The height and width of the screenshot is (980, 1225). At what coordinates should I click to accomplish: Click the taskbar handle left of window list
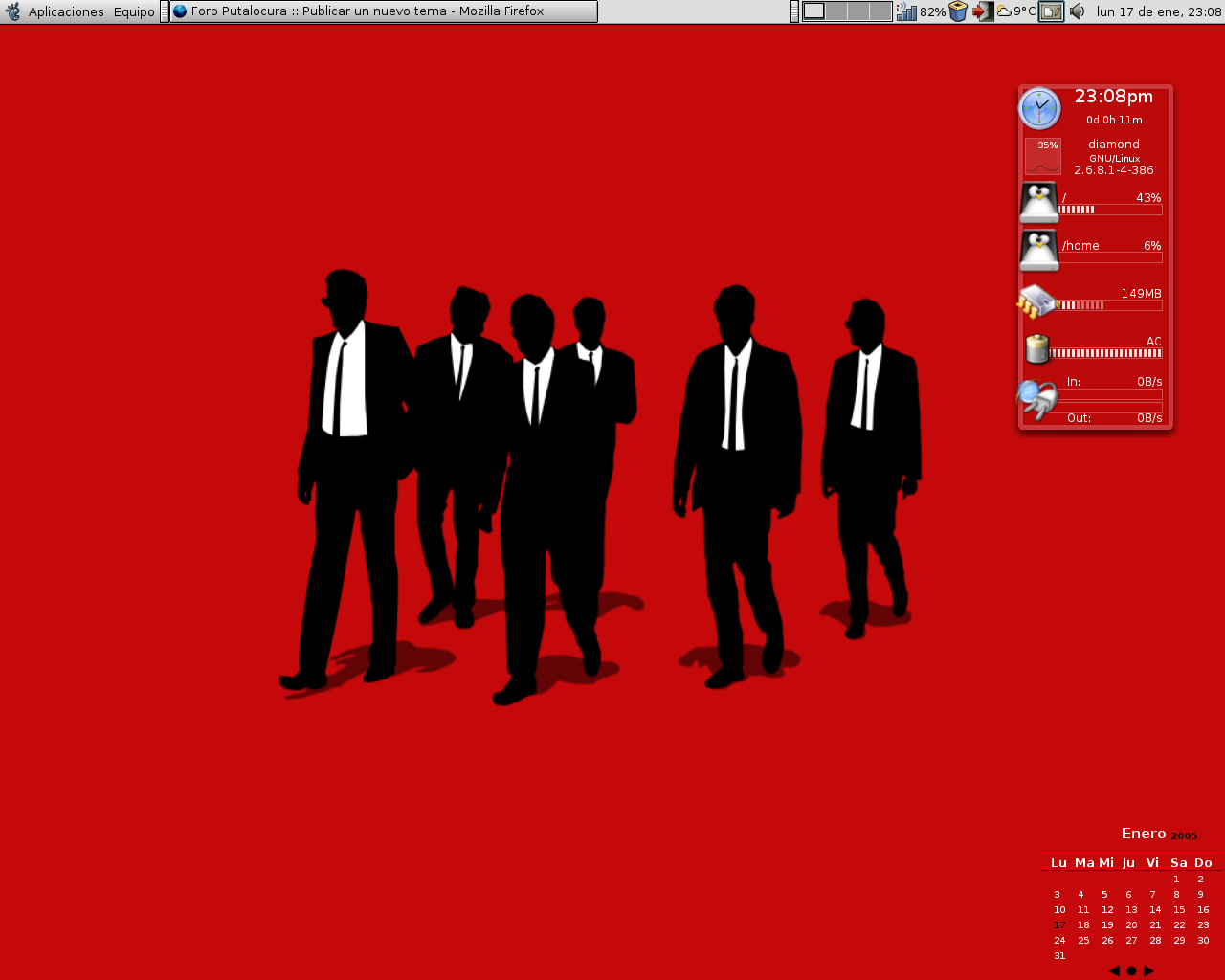pos(165,11)
